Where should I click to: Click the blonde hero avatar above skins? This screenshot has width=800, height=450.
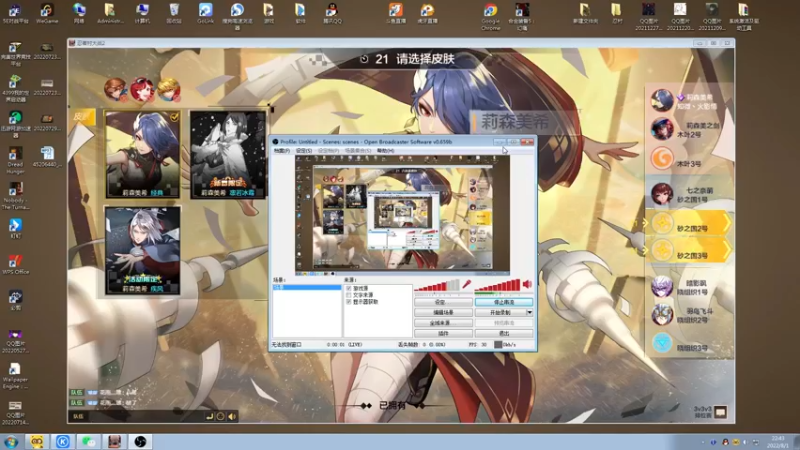click(168, 89)
